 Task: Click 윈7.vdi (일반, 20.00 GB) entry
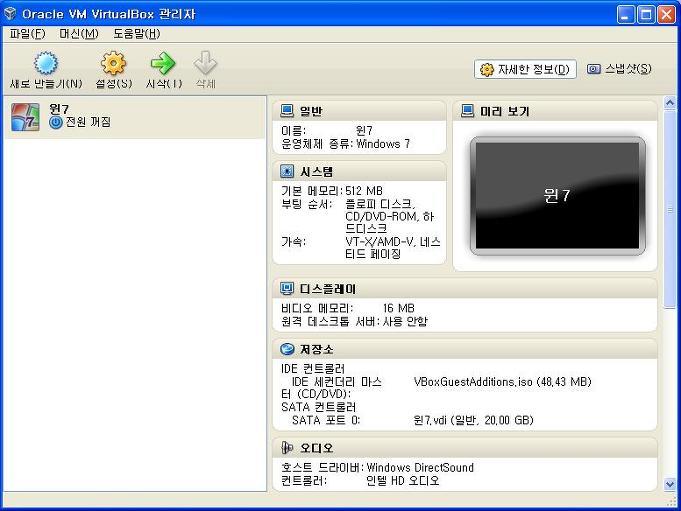[473, 420]
